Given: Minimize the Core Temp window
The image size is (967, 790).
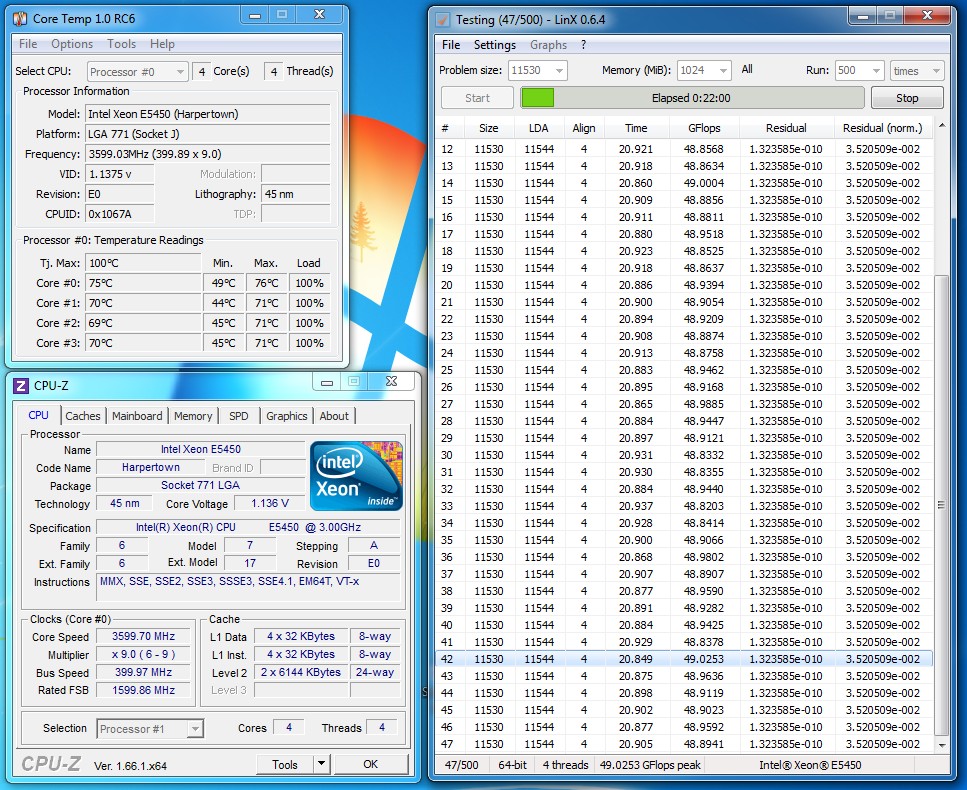Looking at the screenshot, I should coord(255,15).
